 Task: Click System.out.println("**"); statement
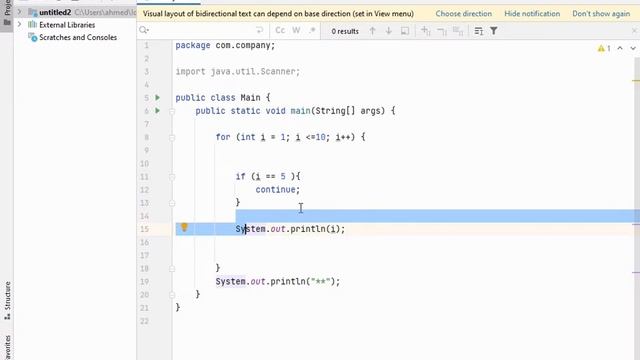tap(278, 281)
